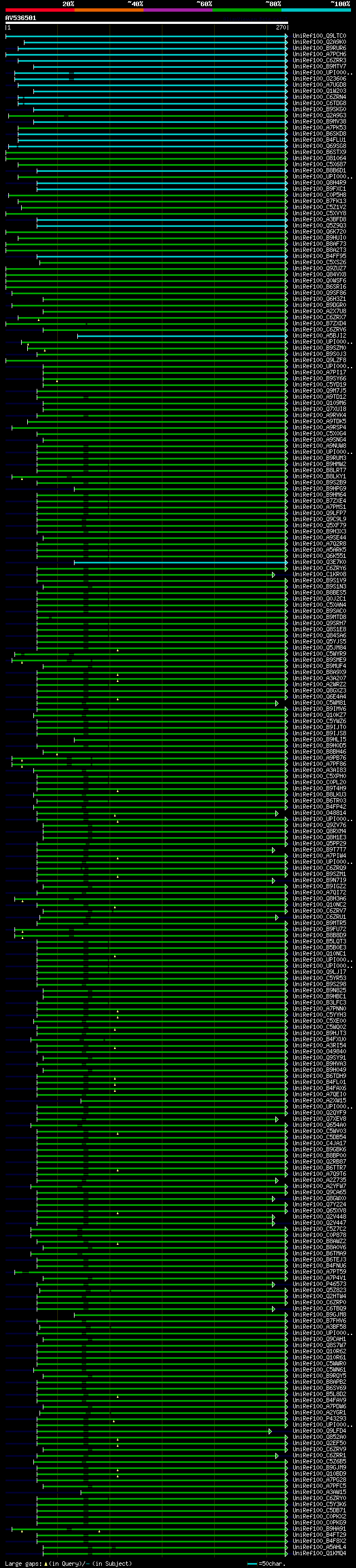
Task: Click the query end position 270
Action: (280, 27)
